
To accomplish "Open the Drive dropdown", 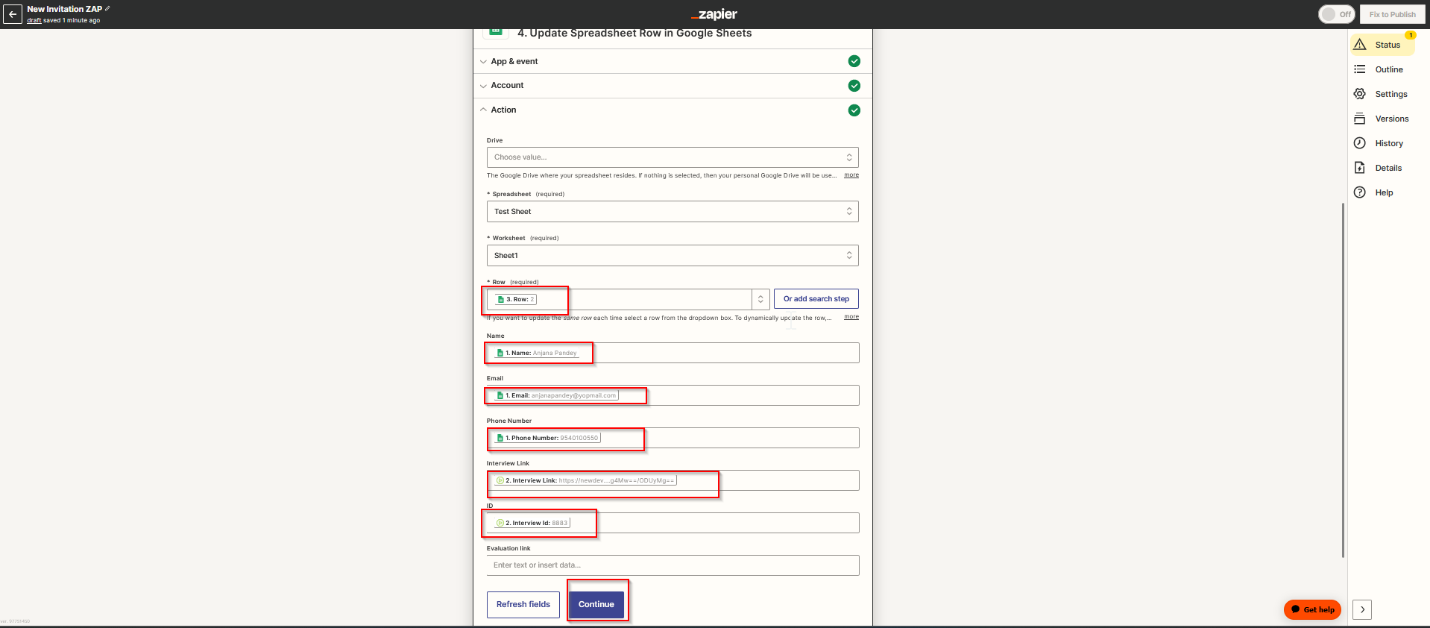I will point(672,157).
